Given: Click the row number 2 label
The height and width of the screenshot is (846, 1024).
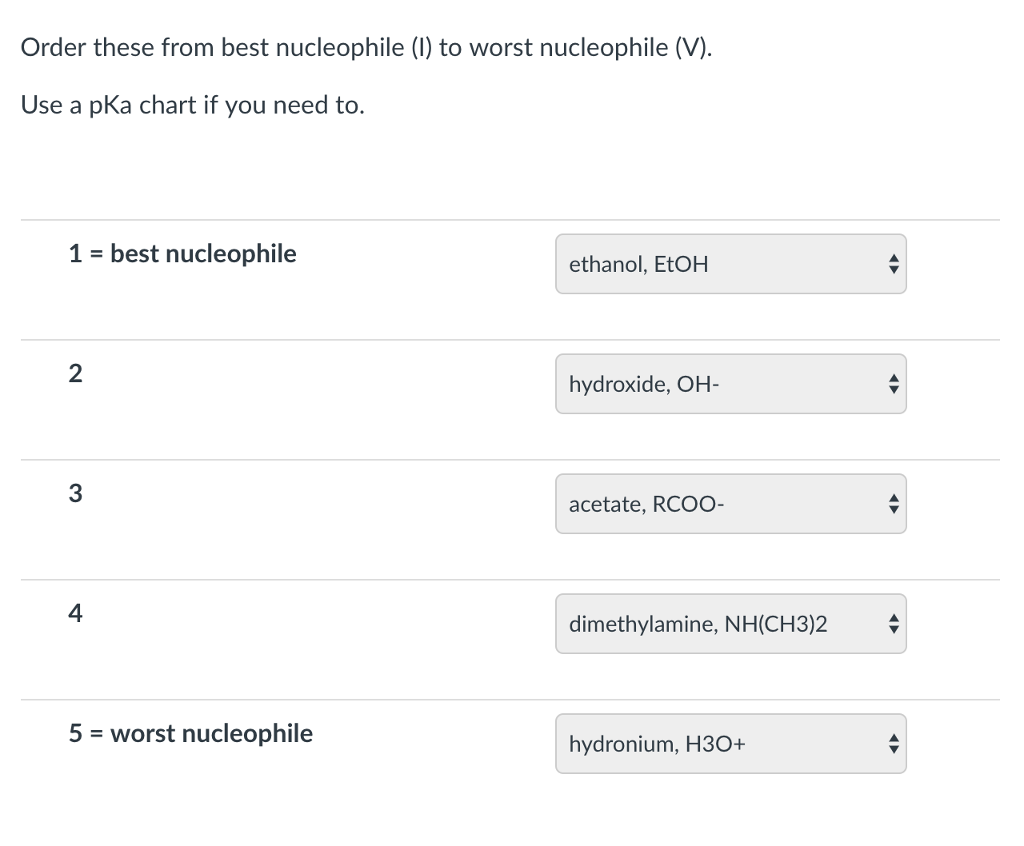Looking at the screenshot, I should tap(74, 373).
